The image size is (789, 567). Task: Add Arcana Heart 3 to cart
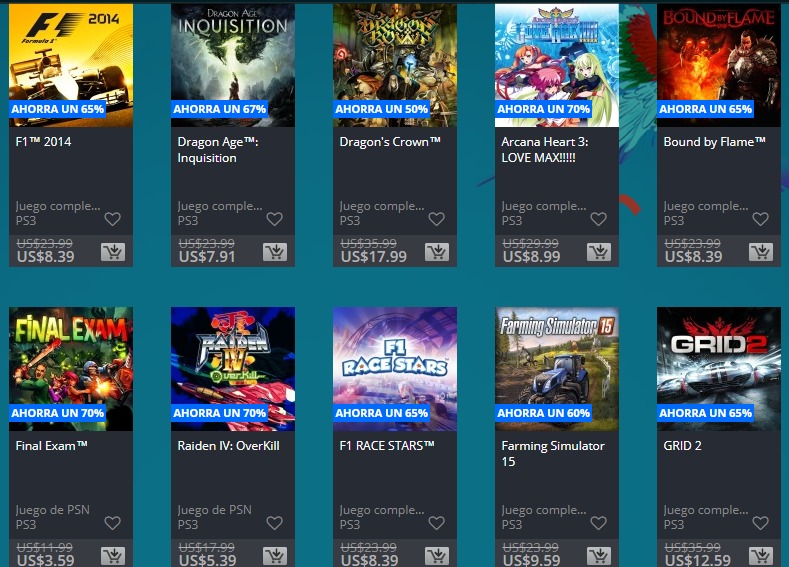[599, 252]
